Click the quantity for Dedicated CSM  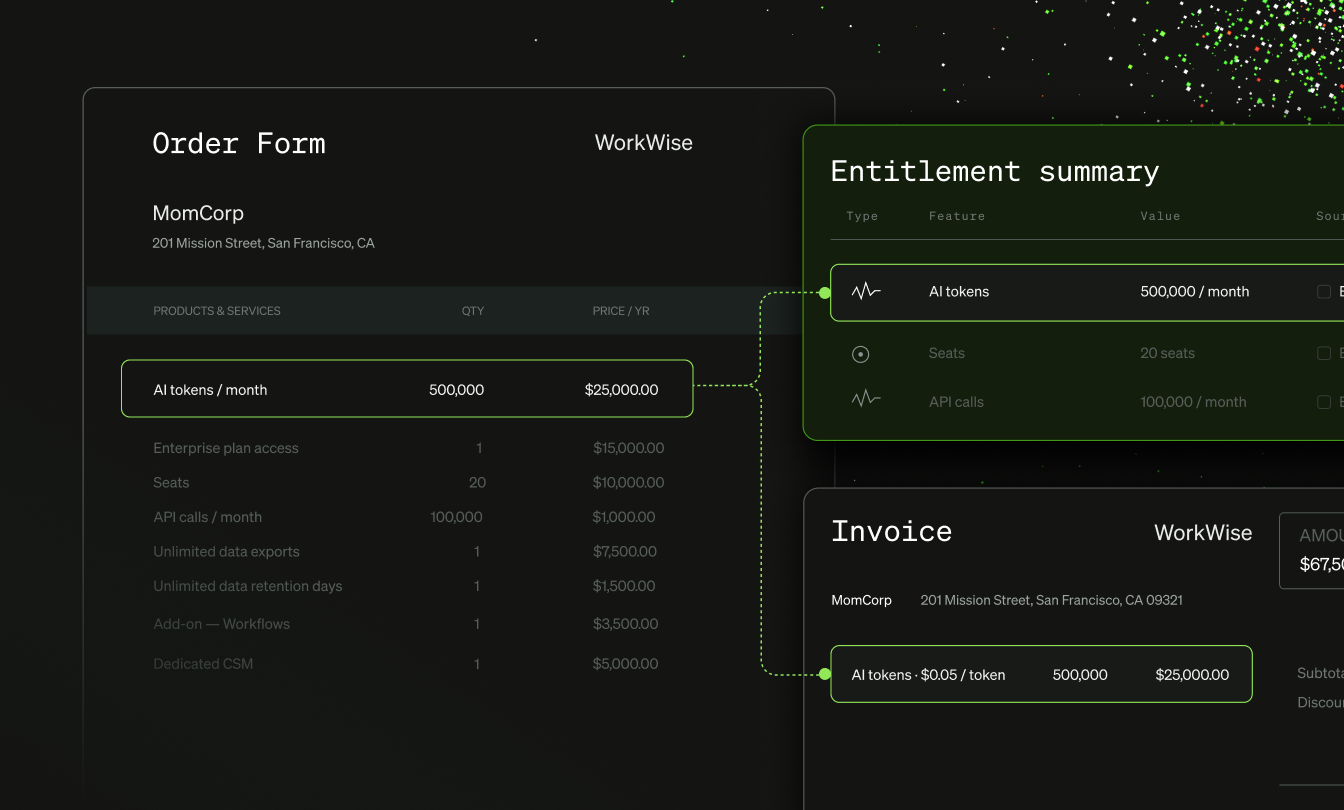(x=477, y=664)
